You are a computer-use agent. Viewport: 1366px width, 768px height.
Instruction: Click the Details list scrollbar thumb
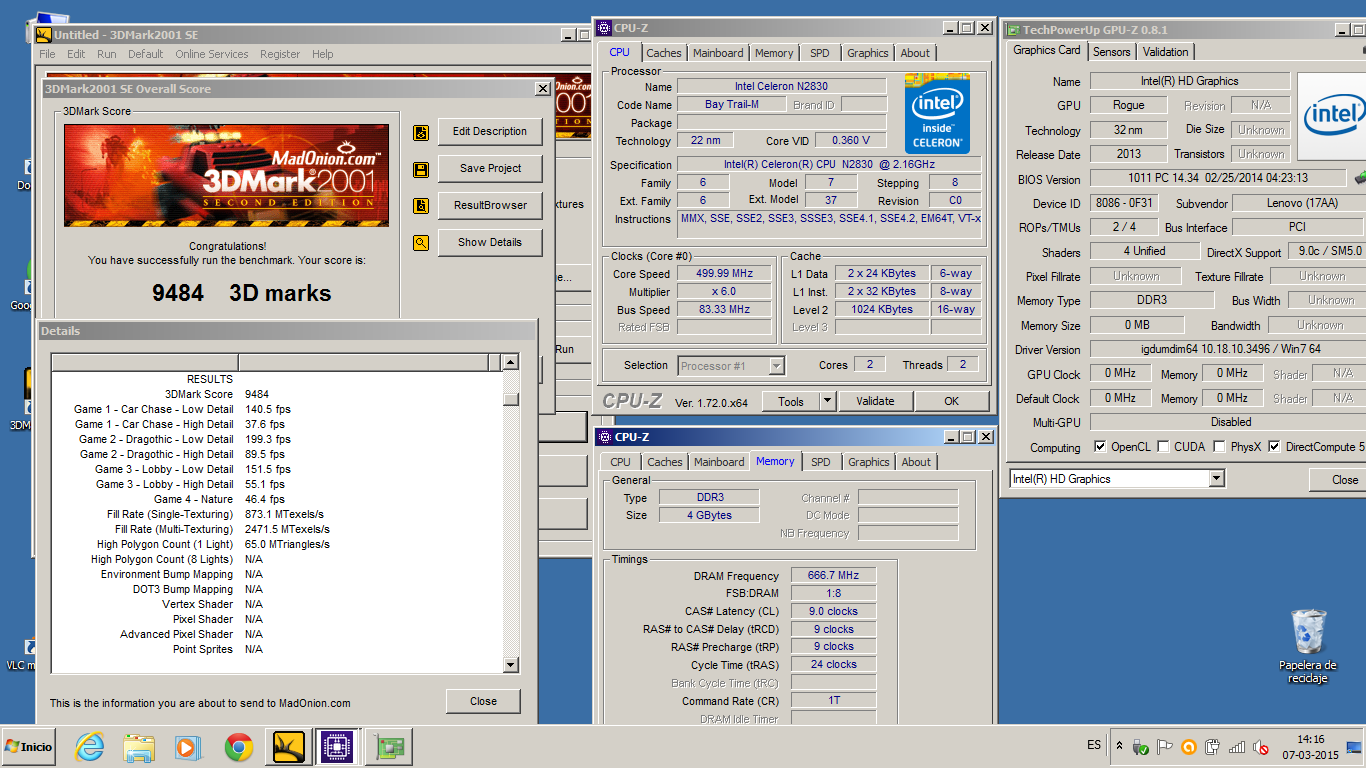(511, 398)
